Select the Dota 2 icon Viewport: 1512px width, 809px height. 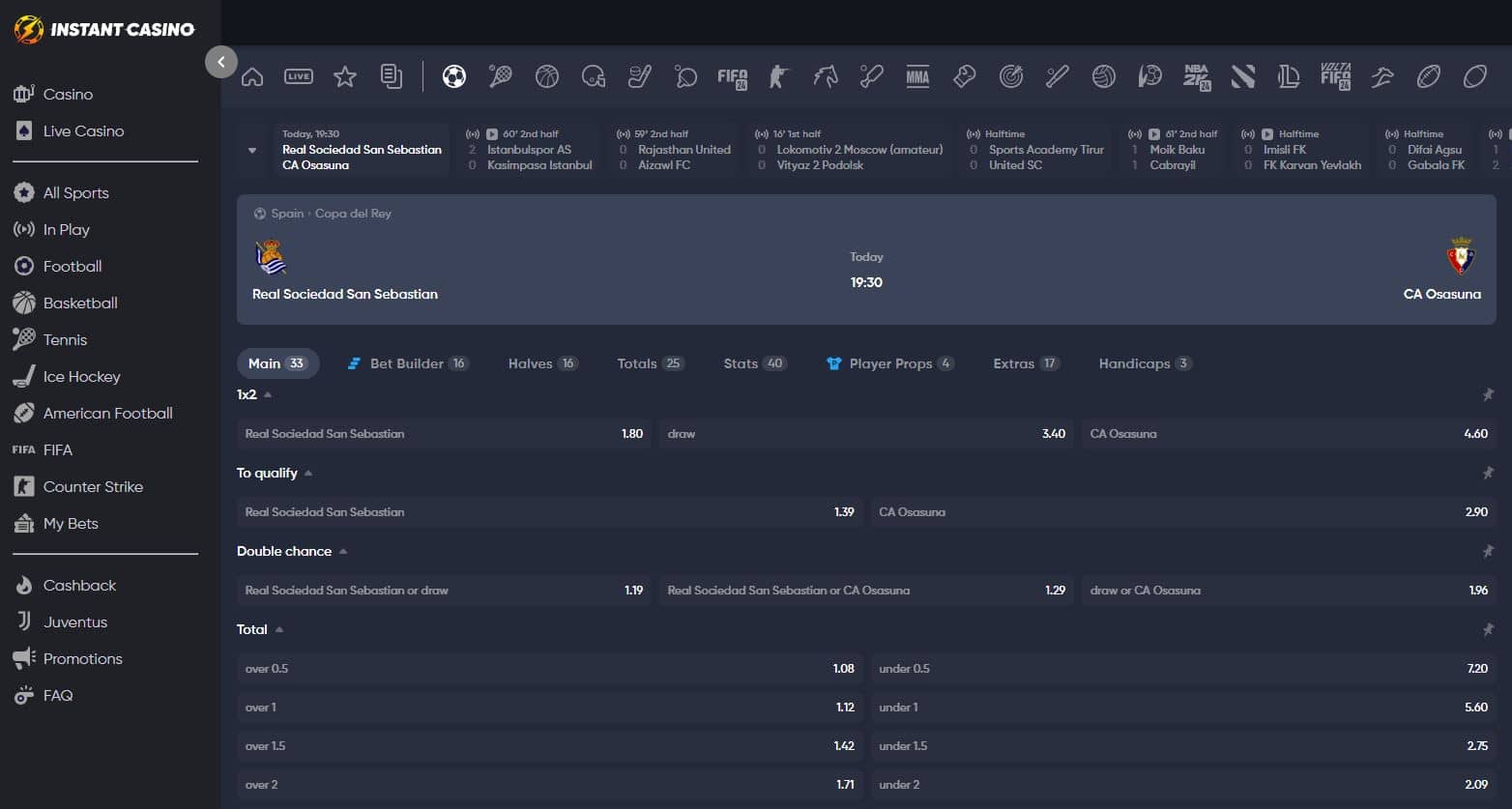pos(1243,76)
